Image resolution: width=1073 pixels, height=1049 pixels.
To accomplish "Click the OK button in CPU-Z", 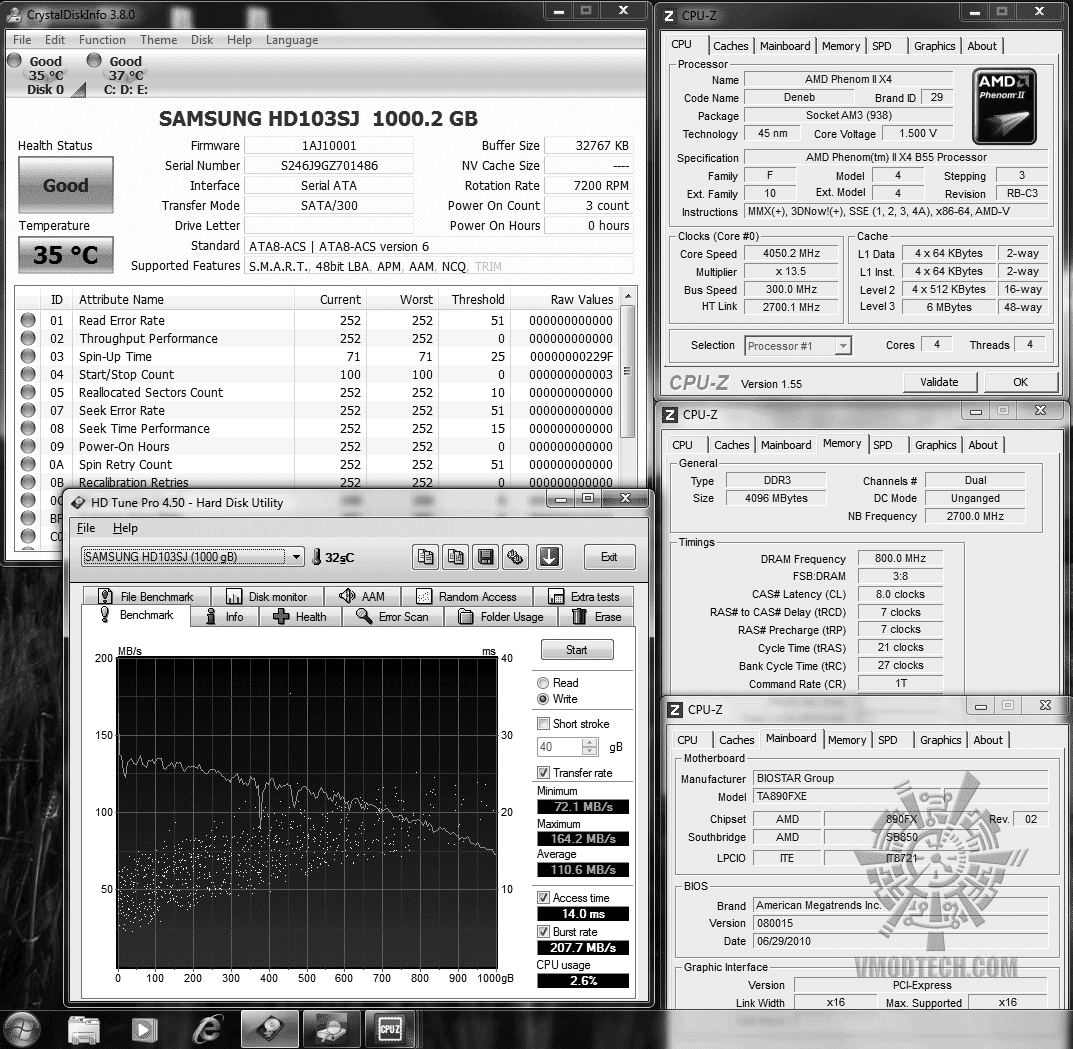I will 1020,382.
